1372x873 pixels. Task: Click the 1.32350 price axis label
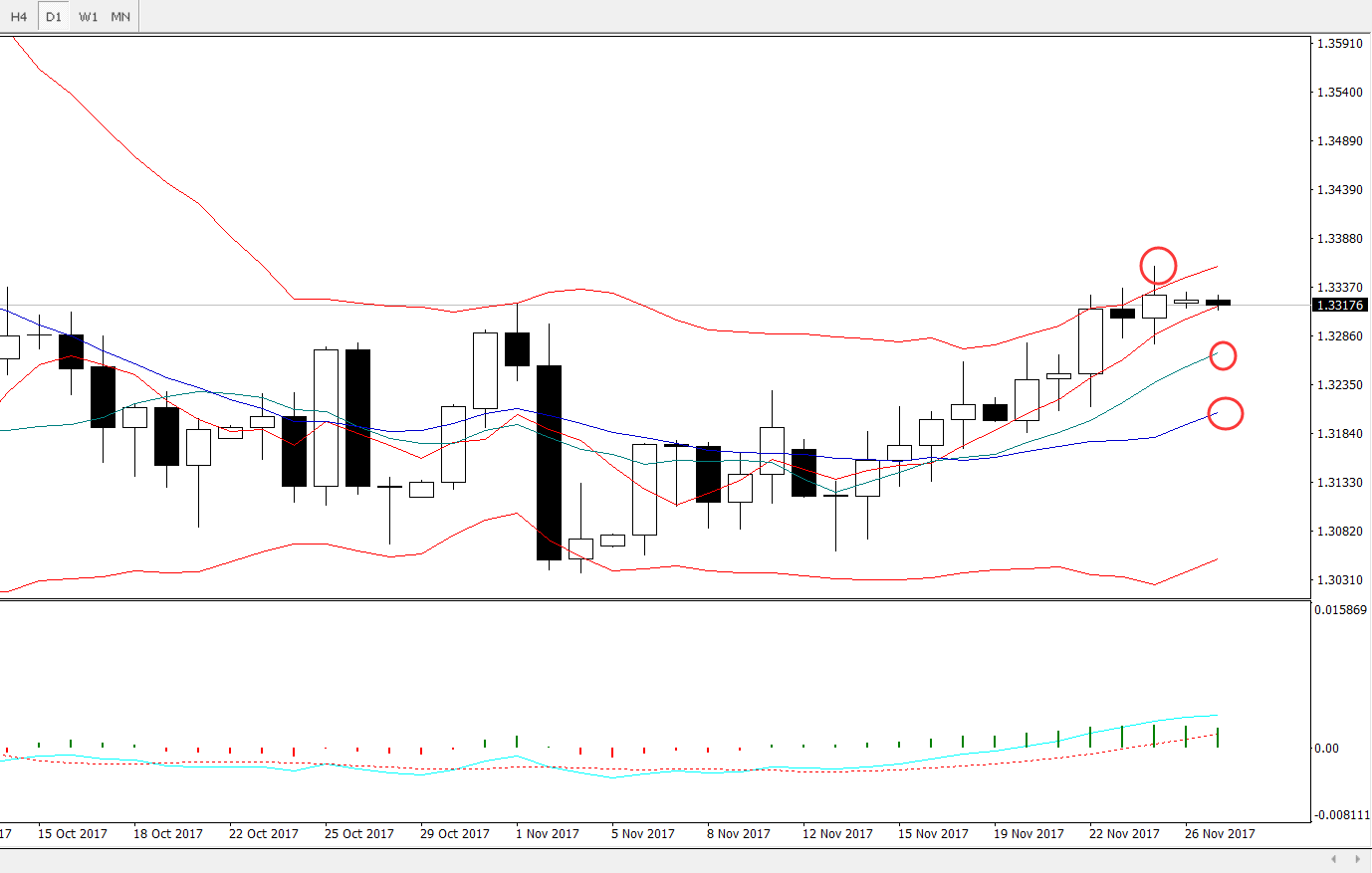pyautogui.click(x=1339, y=385)
